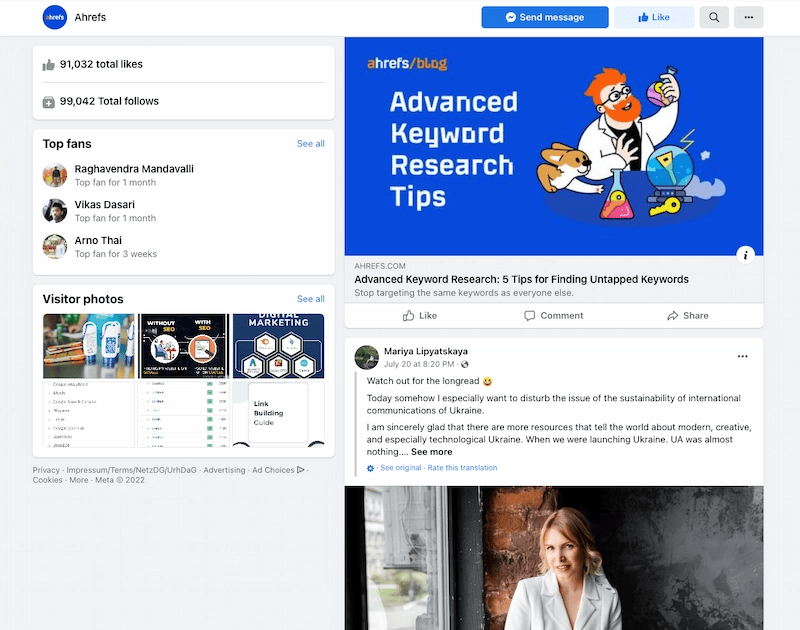Click the Ahrefs page logo avatar

point(55,17)
